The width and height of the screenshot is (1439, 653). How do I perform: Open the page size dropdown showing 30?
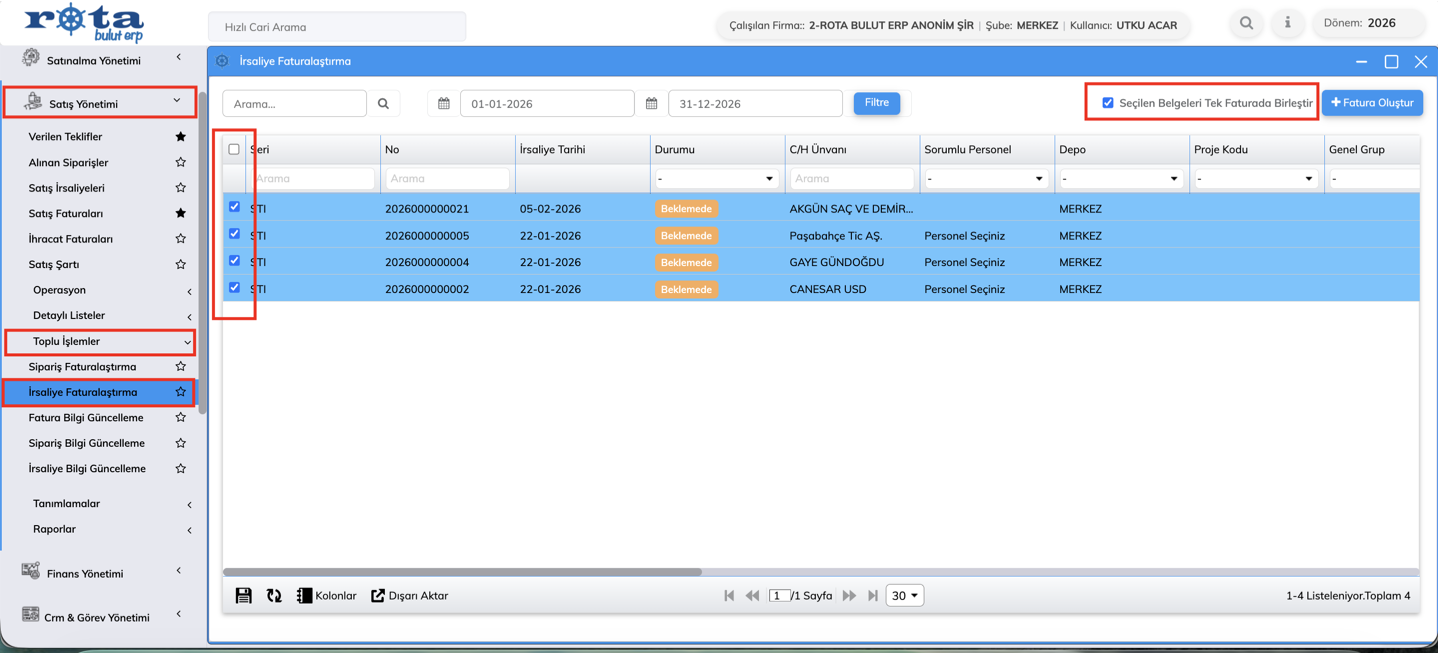(904, 596)
